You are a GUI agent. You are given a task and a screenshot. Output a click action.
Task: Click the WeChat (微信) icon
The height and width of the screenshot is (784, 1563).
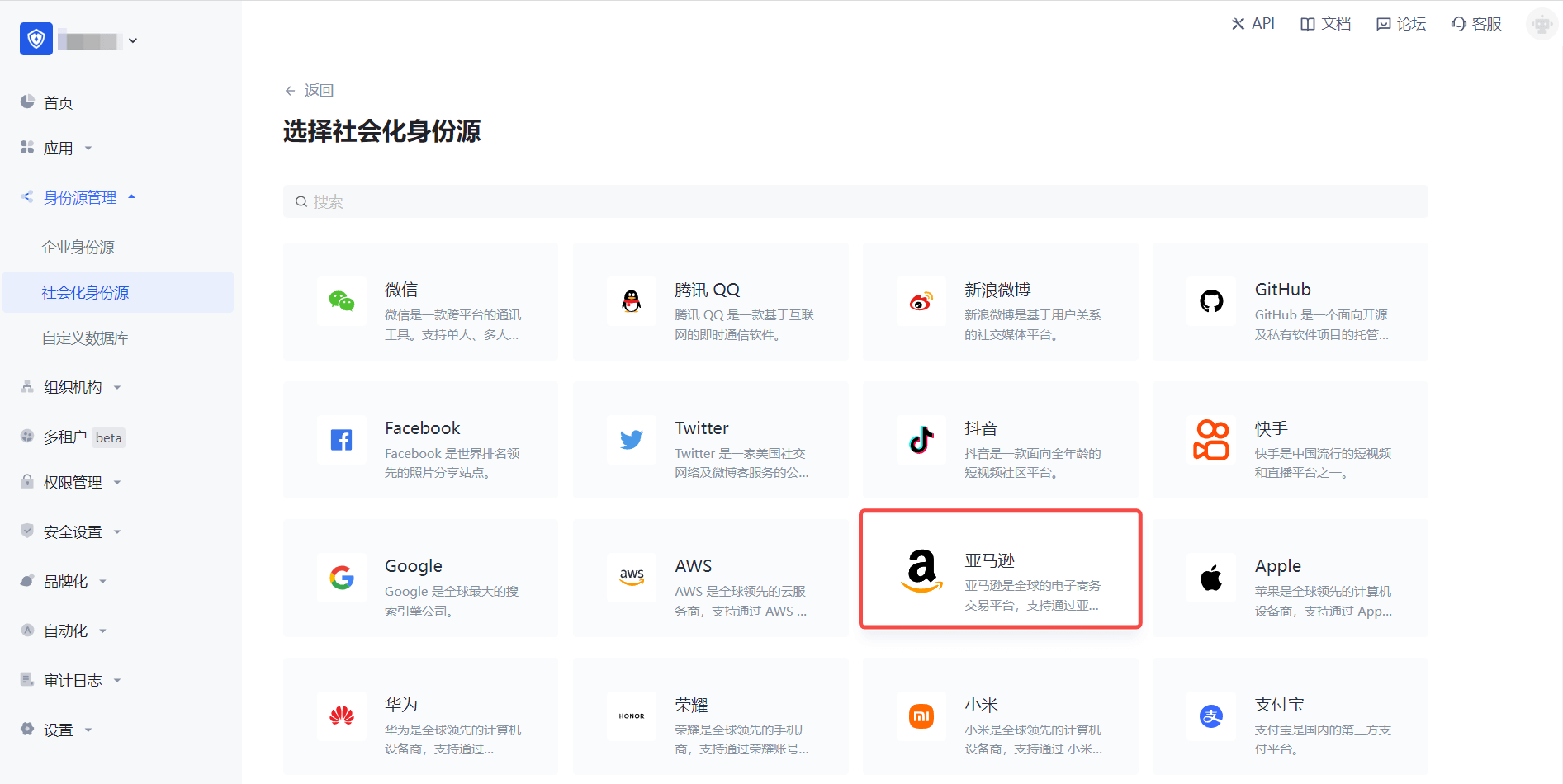click(341, 301)
